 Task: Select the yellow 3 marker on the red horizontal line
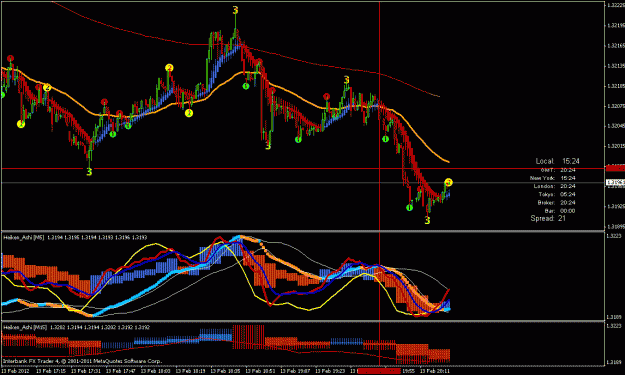click(x=89, y=172)
